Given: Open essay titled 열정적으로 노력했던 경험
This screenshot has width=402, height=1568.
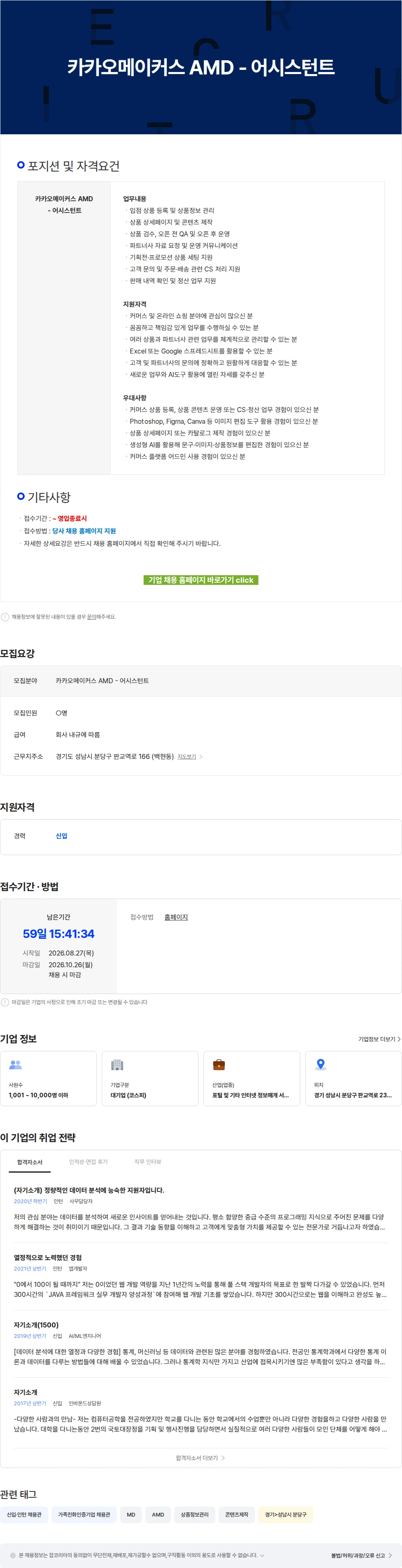Looking at the screenshot, I should (47, 1258).
